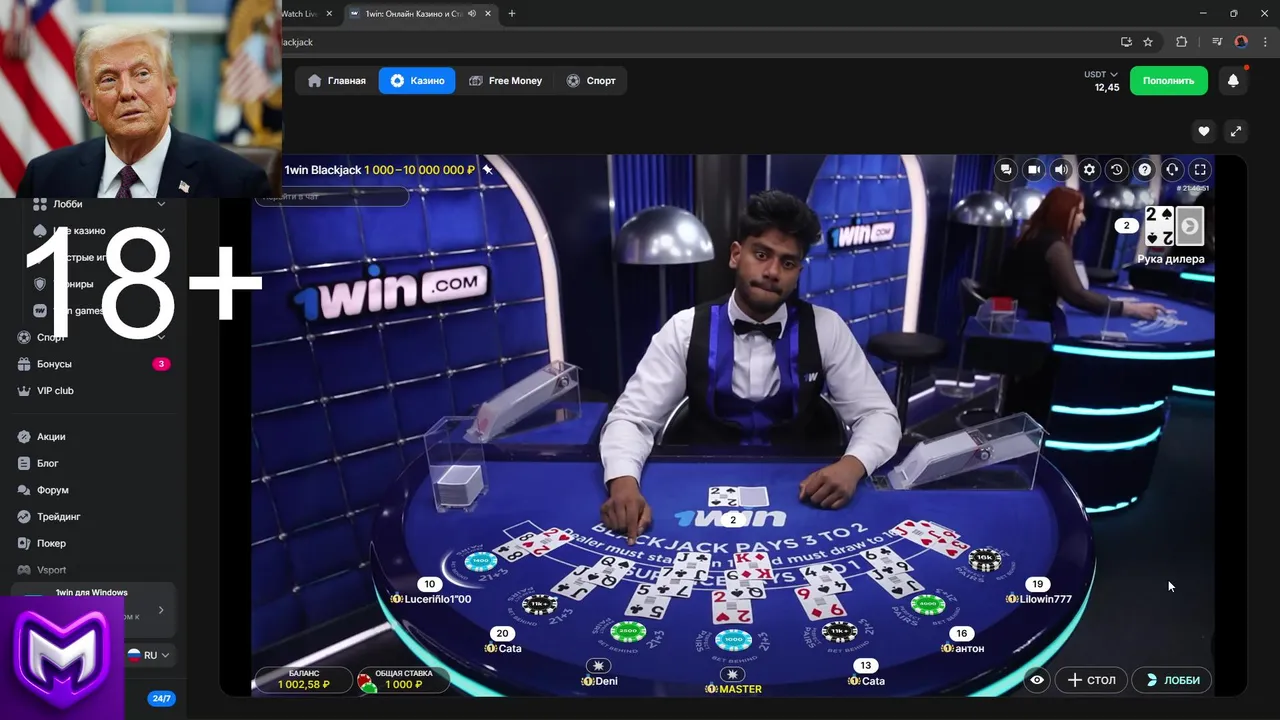Click the pin icon beside table limits
Image resolution: width=1280 pixels, height=720 pixels.
[488, 170]
